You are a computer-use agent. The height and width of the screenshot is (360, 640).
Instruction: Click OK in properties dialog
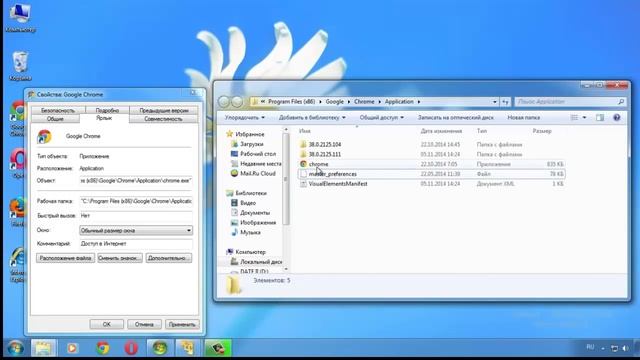[x=107, y=324]
